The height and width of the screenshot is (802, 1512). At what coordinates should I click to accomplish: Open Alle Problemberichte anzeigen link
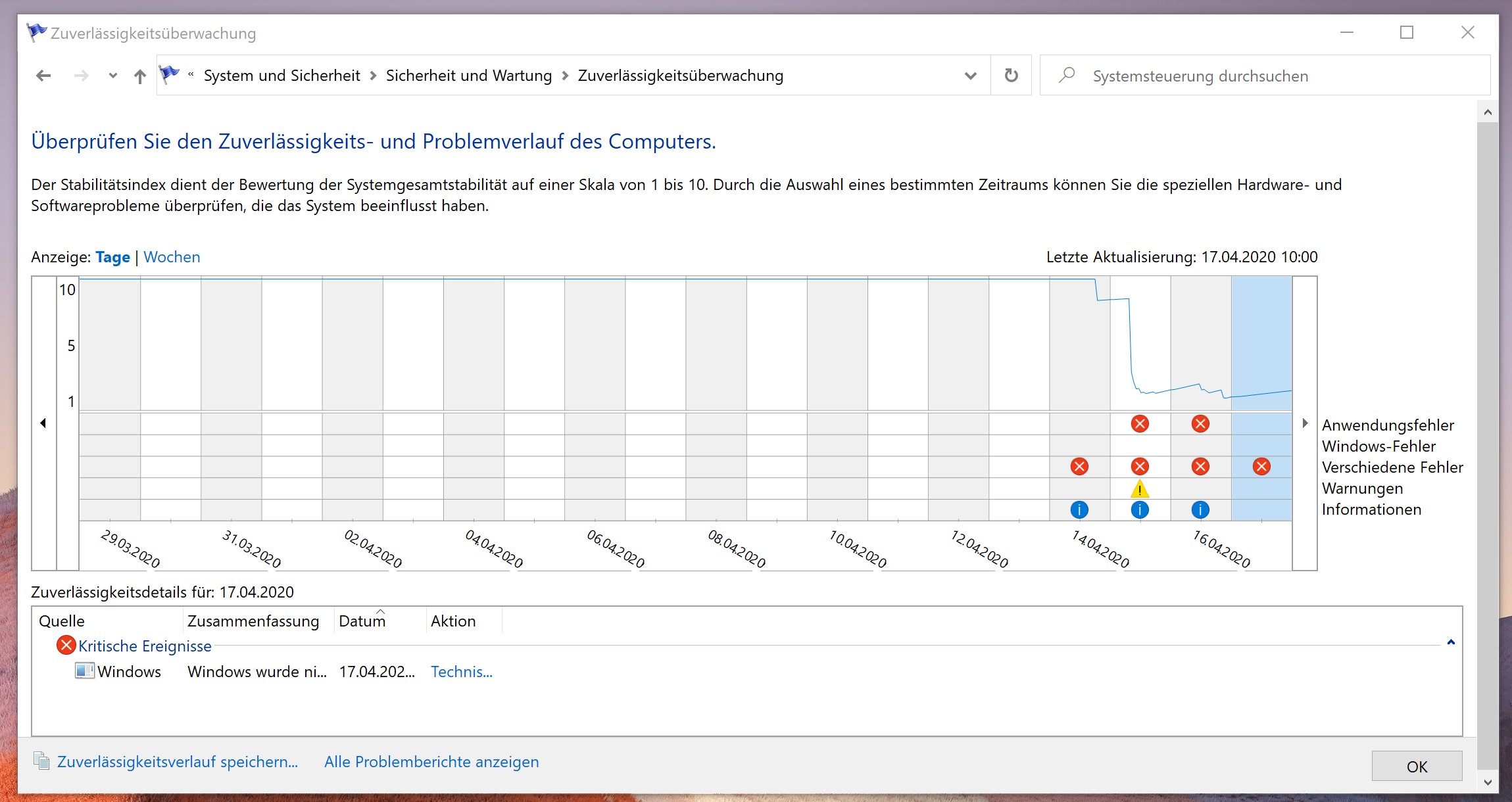[431, 762]
